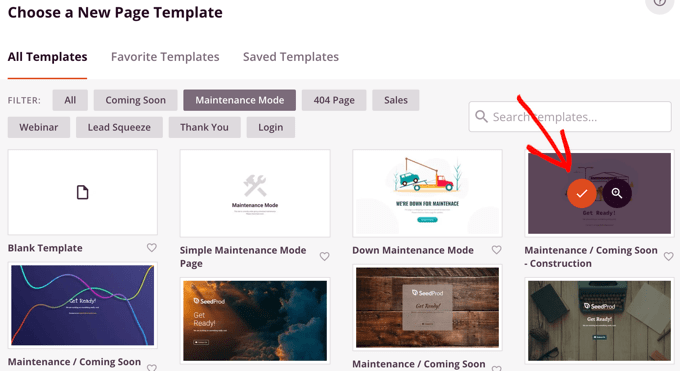Open the Saved Templates tab
The height and width of the screenshot is (371, 680).
click(291, 57)
